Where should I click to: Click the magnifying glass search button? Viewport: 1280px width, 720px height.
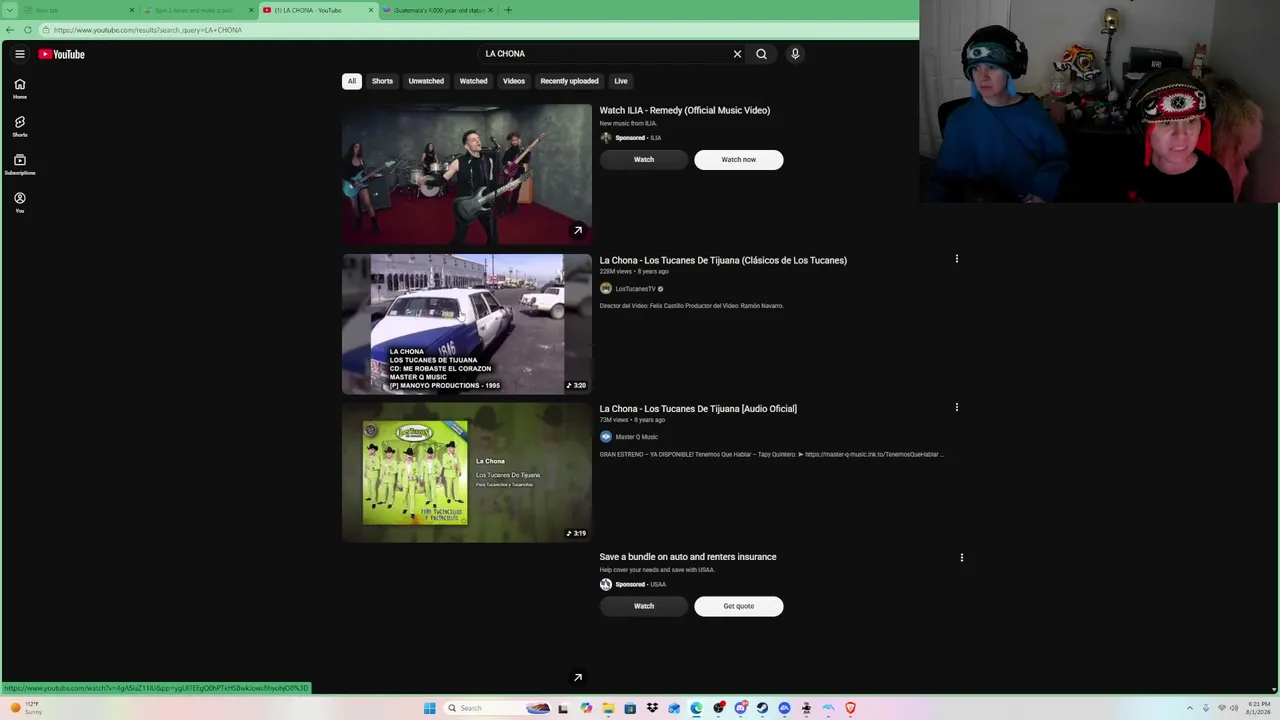click(761, 54)
